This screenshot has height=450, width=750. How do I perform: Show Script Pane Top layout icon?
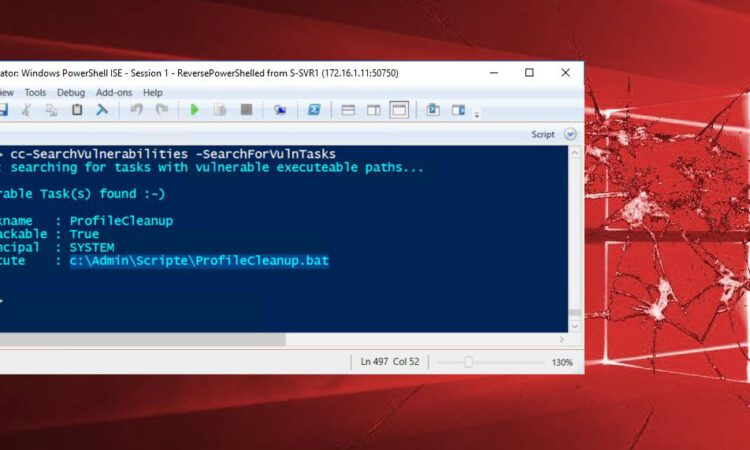[348, 110]
